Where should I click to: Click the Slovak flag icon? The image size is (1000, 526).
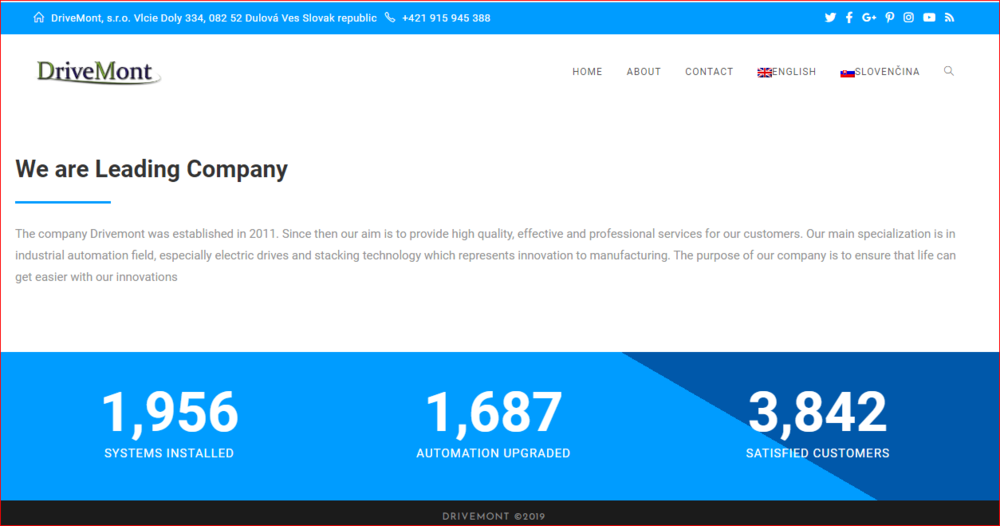847,73
